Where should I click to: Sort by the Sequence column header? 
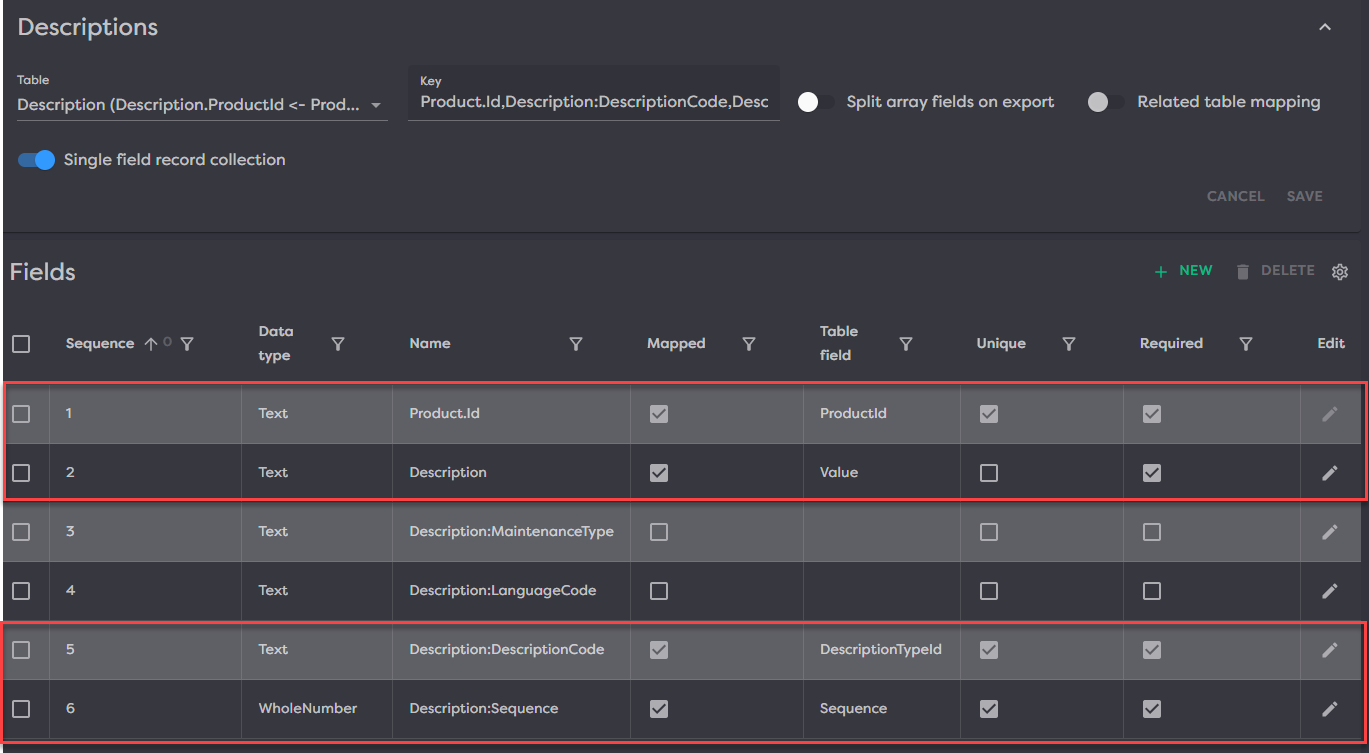click(x=100, y=344)
